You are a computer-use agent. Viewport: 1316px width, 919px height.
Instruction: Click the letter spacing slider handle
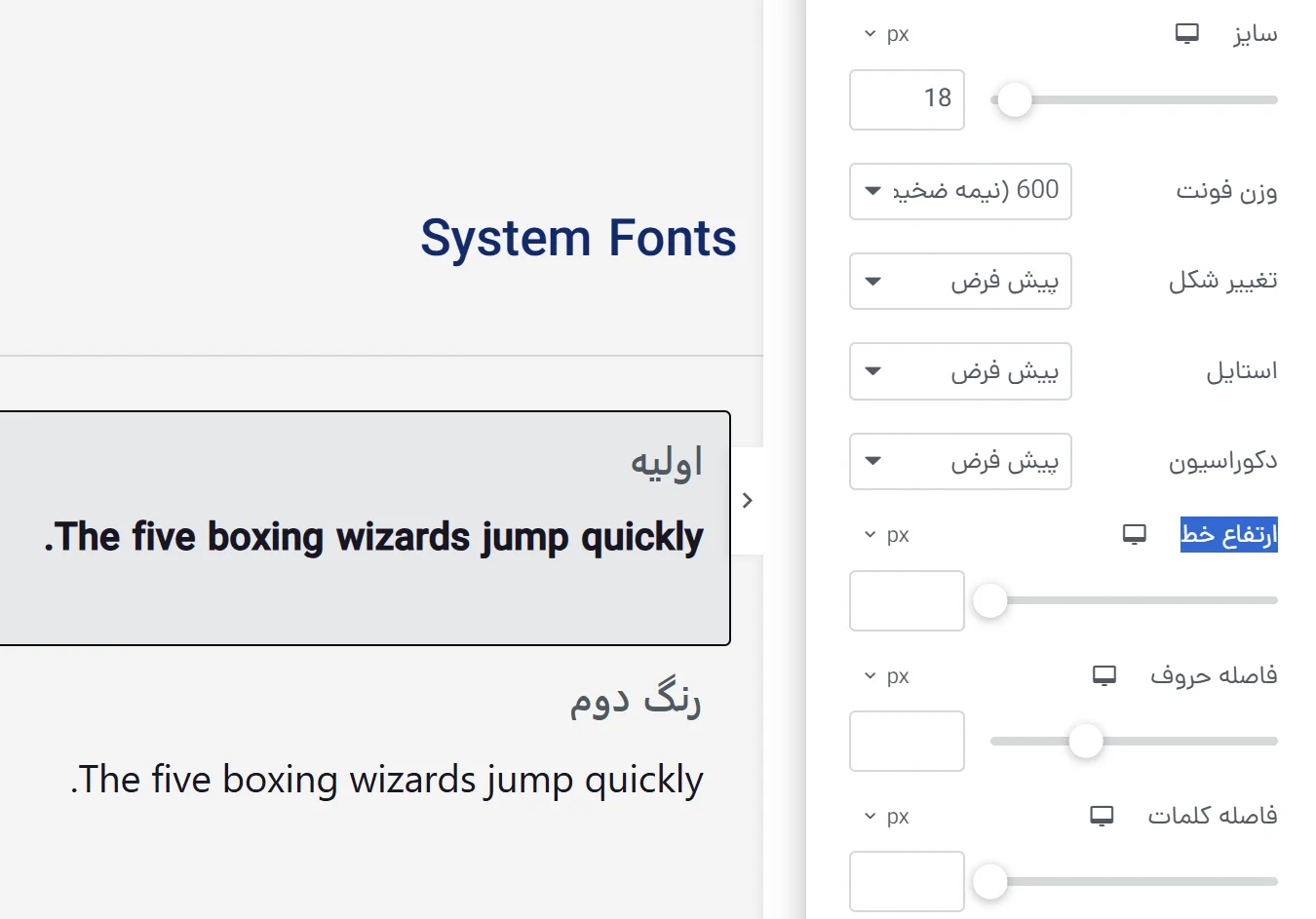point(1086,741)
